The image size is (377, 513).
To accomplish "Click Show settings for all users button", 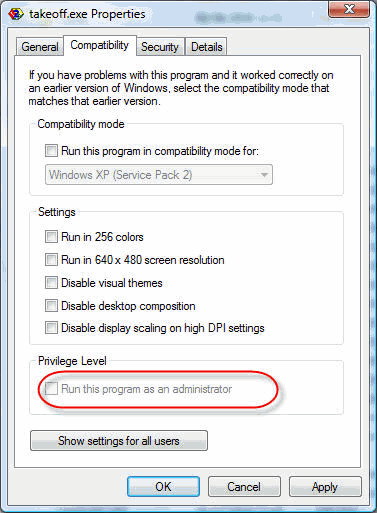I will tap(119, 441).
